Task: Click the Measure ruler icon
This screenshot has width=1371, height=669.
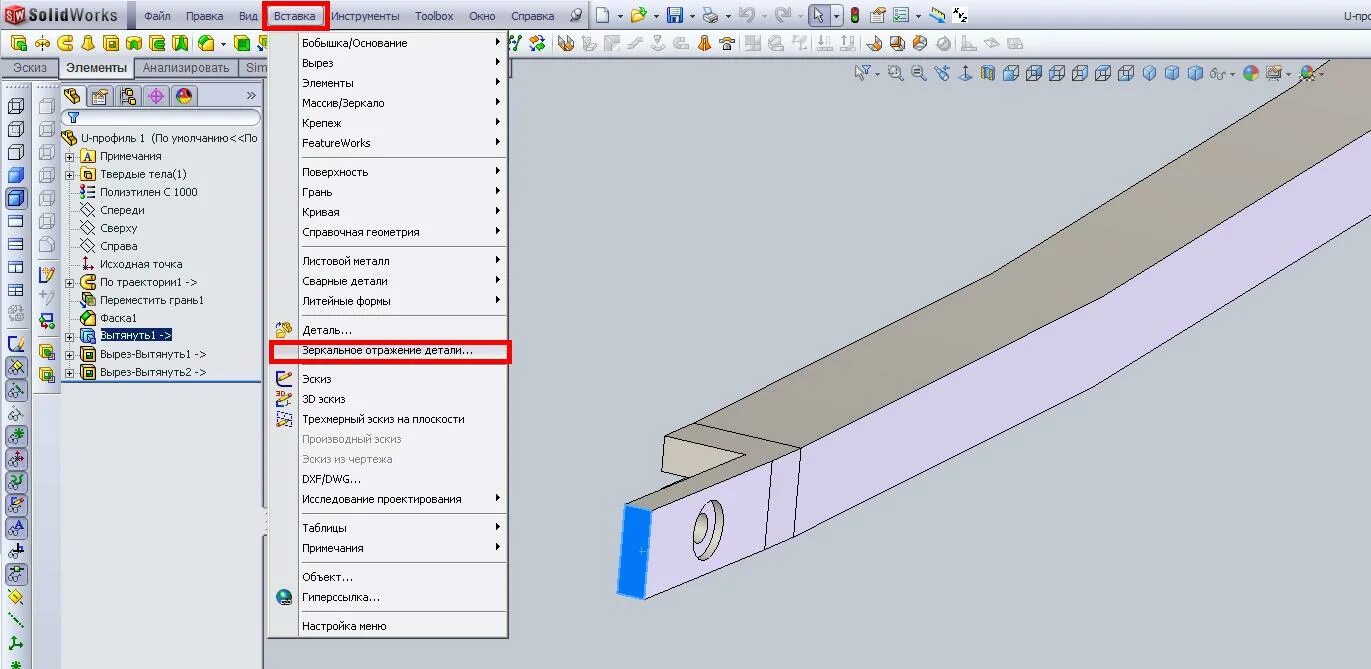Action: (937, 15)
